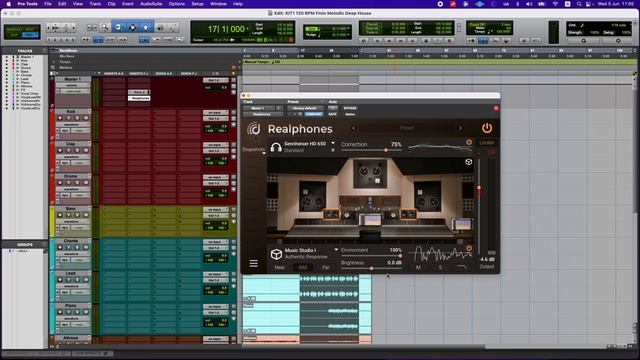Click the red Record button in transport
Screen dimensions: 640x360
449,41
